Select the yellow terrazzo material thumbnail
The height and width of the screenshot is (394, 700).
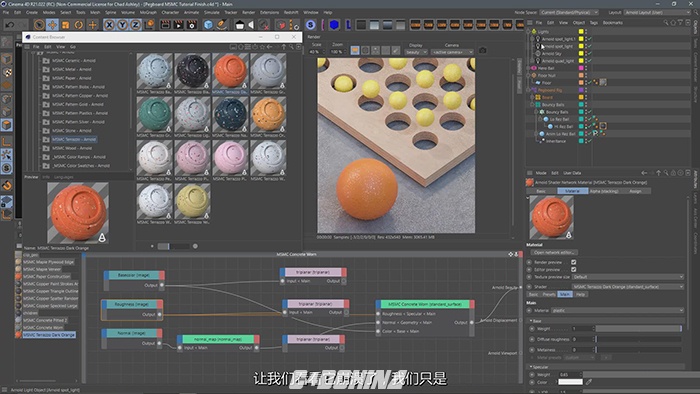pos(192,201)
